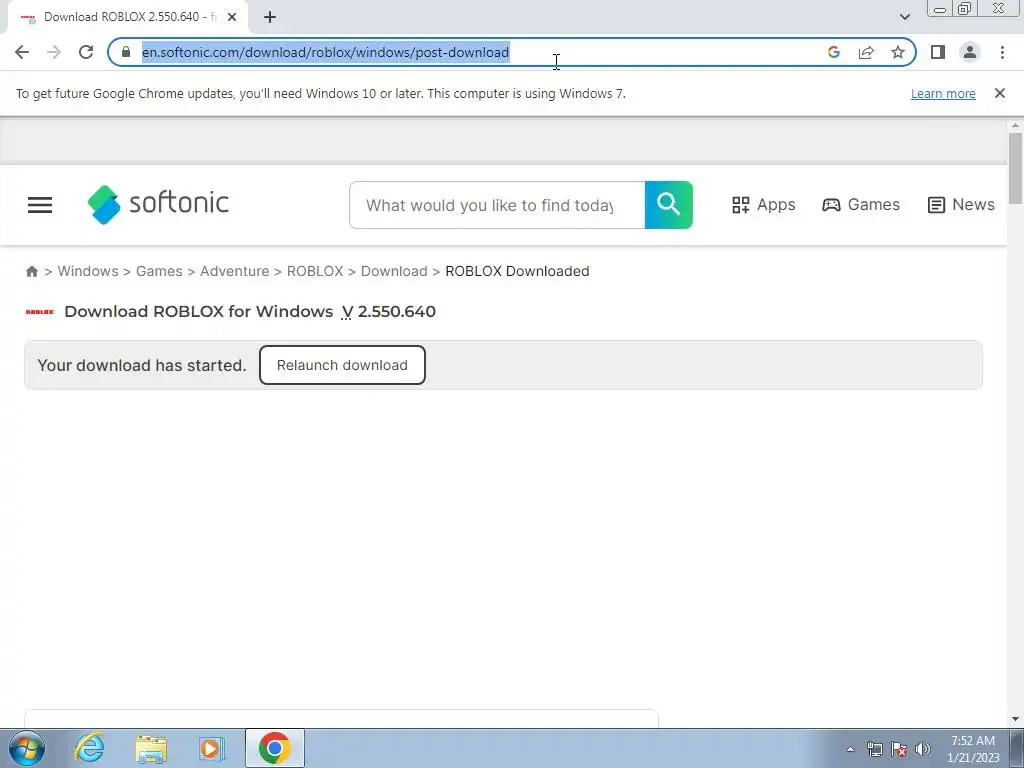Open the Chrome three-dot menu
The image size is (1024, 768).
click(1002, 52)
